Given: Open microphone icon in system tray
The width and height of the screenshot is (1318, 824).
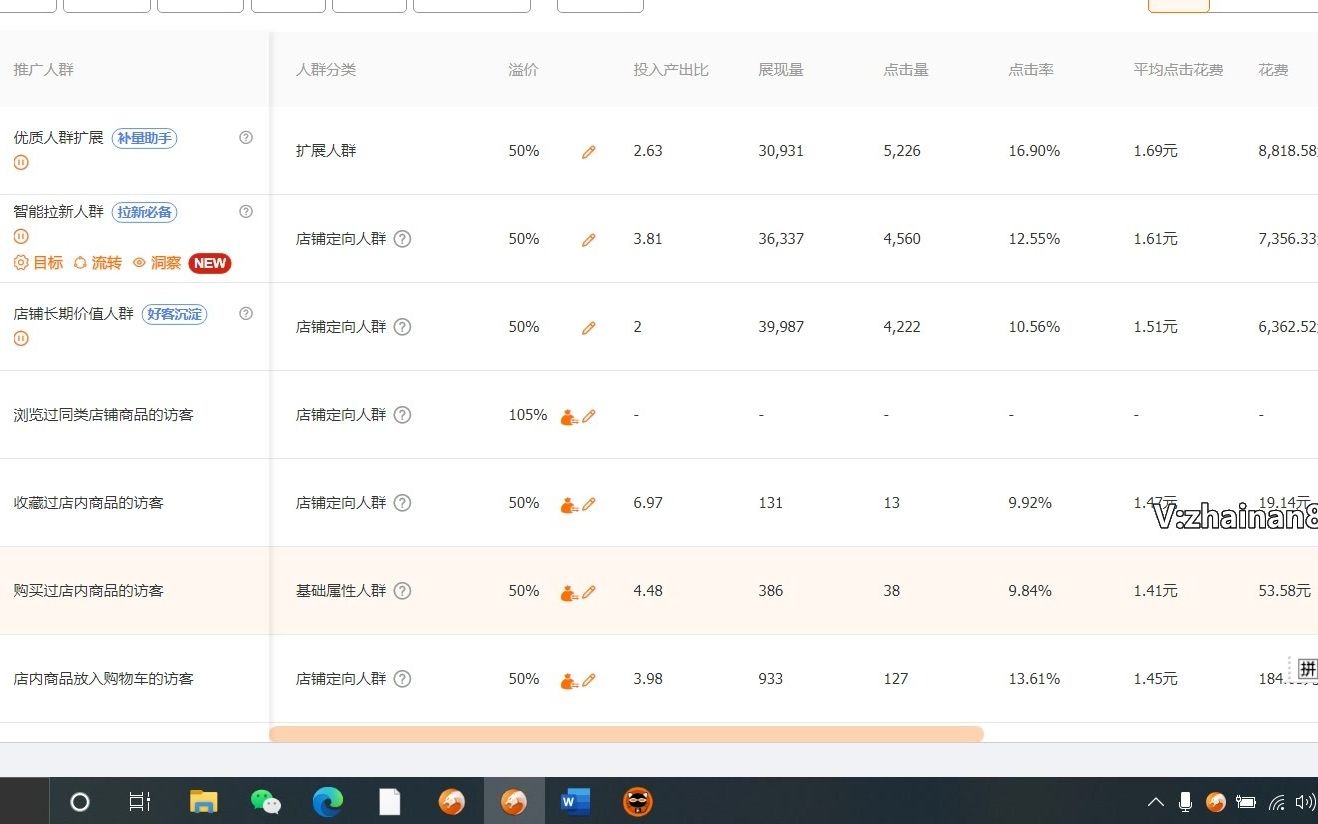Looking at the screenshot, I should coord(1186,802).
